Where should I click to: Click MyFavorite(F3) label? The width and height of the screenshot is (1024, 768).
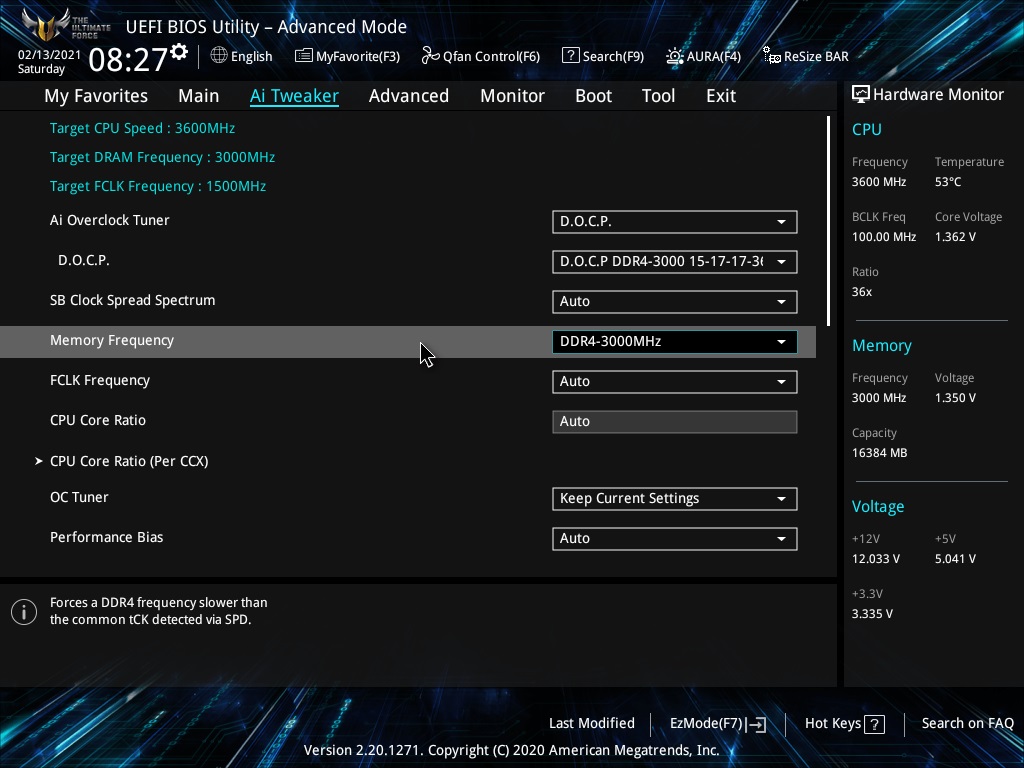tap(358, 57)
